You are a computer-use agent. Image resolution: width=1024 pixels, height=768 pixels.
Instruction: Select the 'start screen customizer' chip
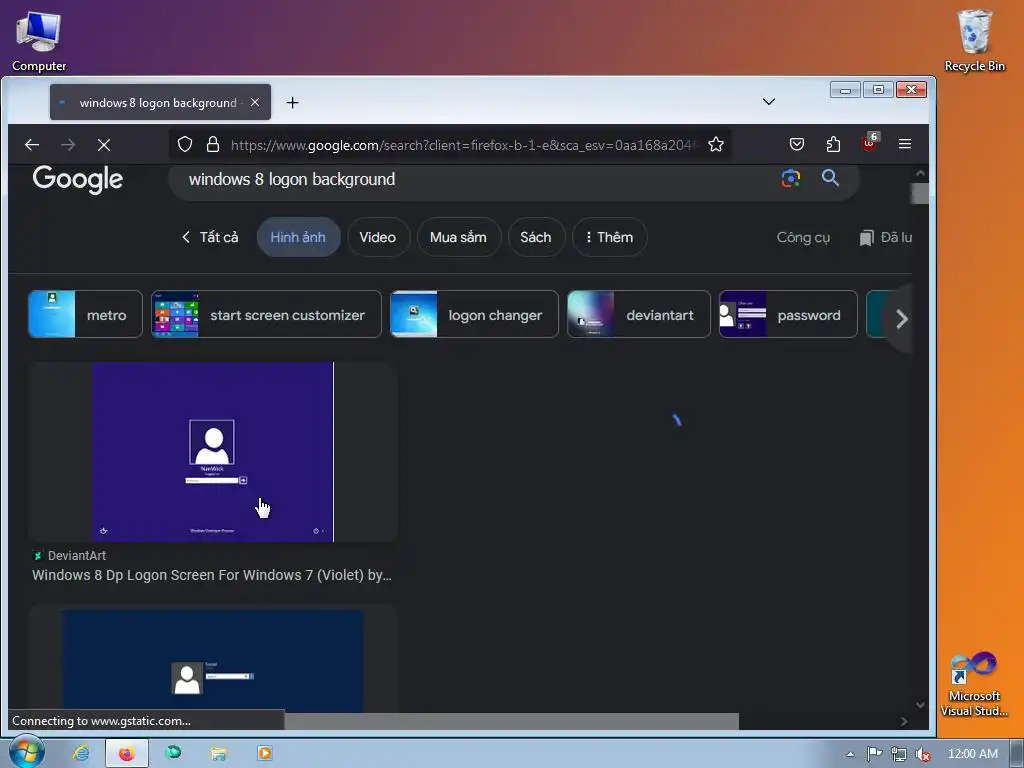[x=266, y=314]
